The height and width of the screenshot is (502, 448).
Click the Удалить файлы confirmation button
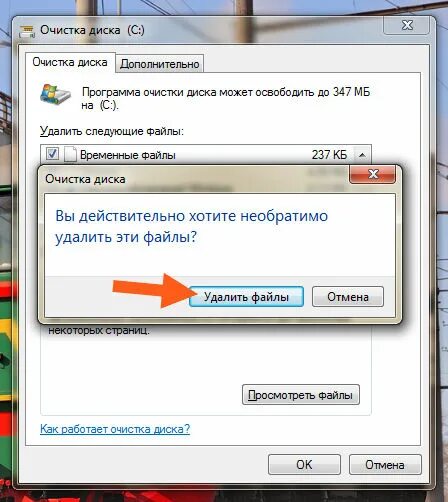pos(246,296)
